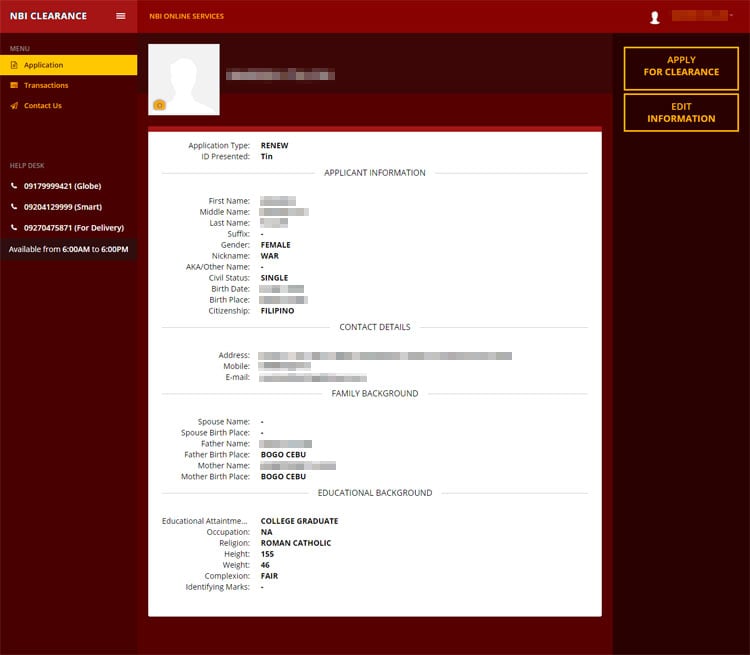
Task: Click the blurred applicant name beside photo
Action: tap(280, 75)
